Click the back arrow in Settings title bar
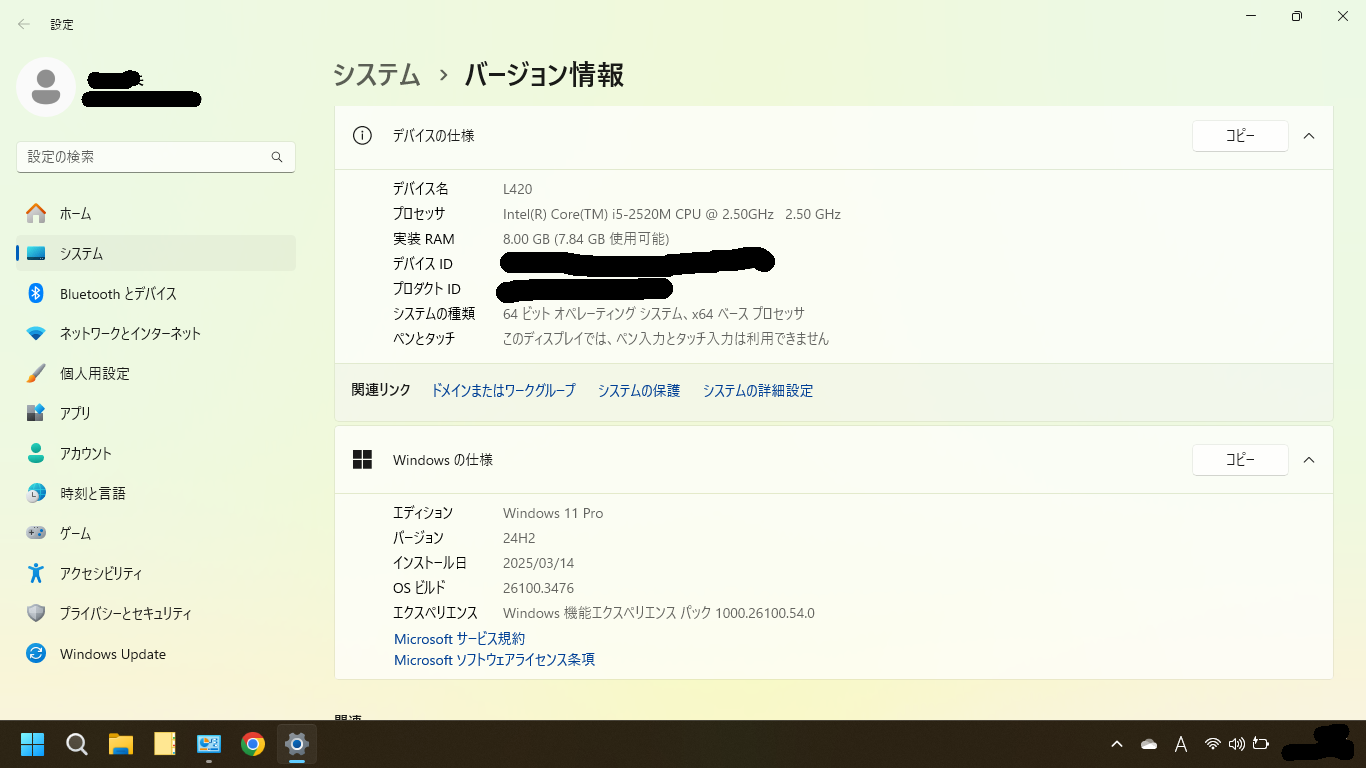This screenshot has height=768, width=1366. pos(24,24)
